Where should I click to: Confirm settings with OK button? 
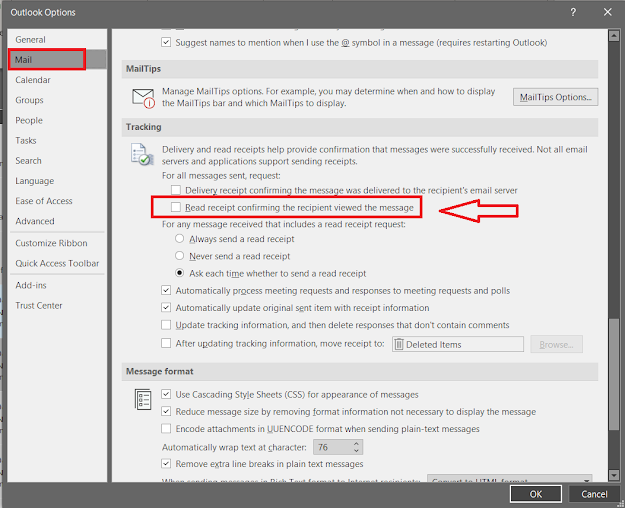tap(536, 494)
